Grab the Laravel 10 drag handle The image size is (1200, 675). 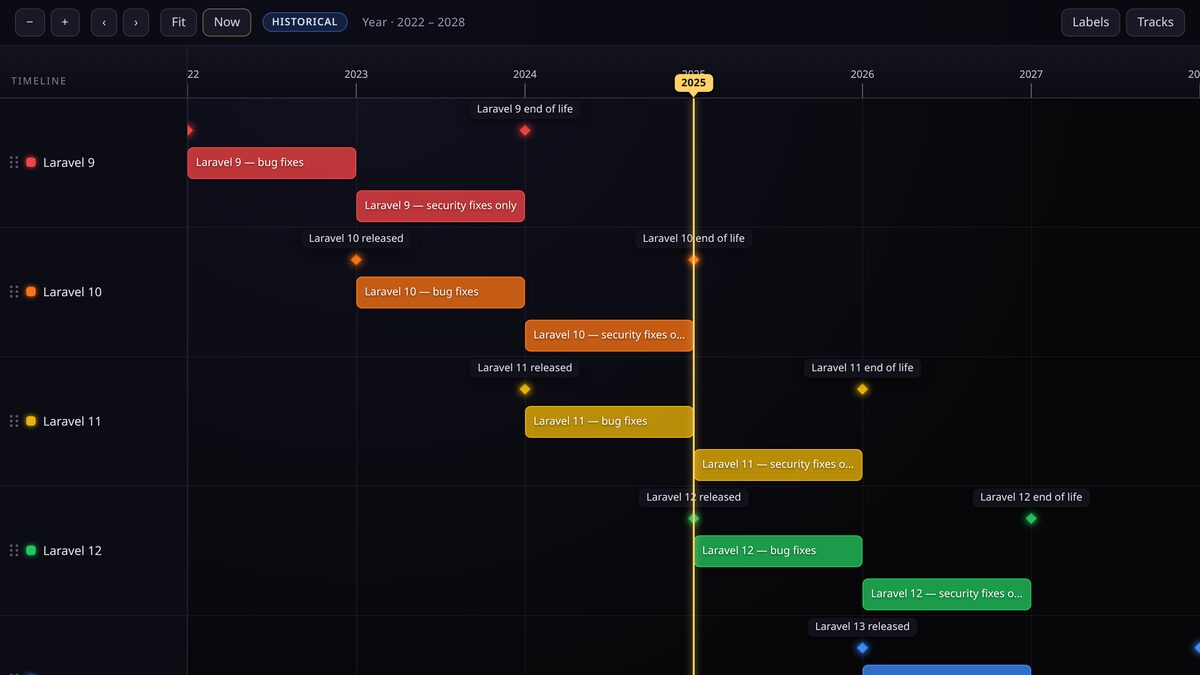(14, 292)
